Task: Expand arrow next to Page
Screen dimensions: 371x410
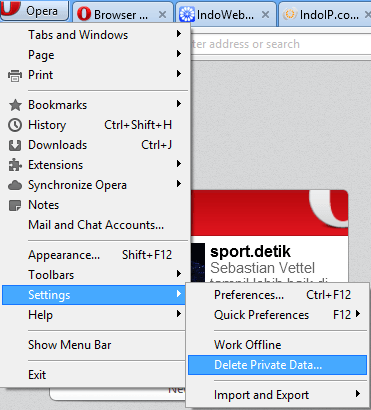Action: click(x=179, y=54)
